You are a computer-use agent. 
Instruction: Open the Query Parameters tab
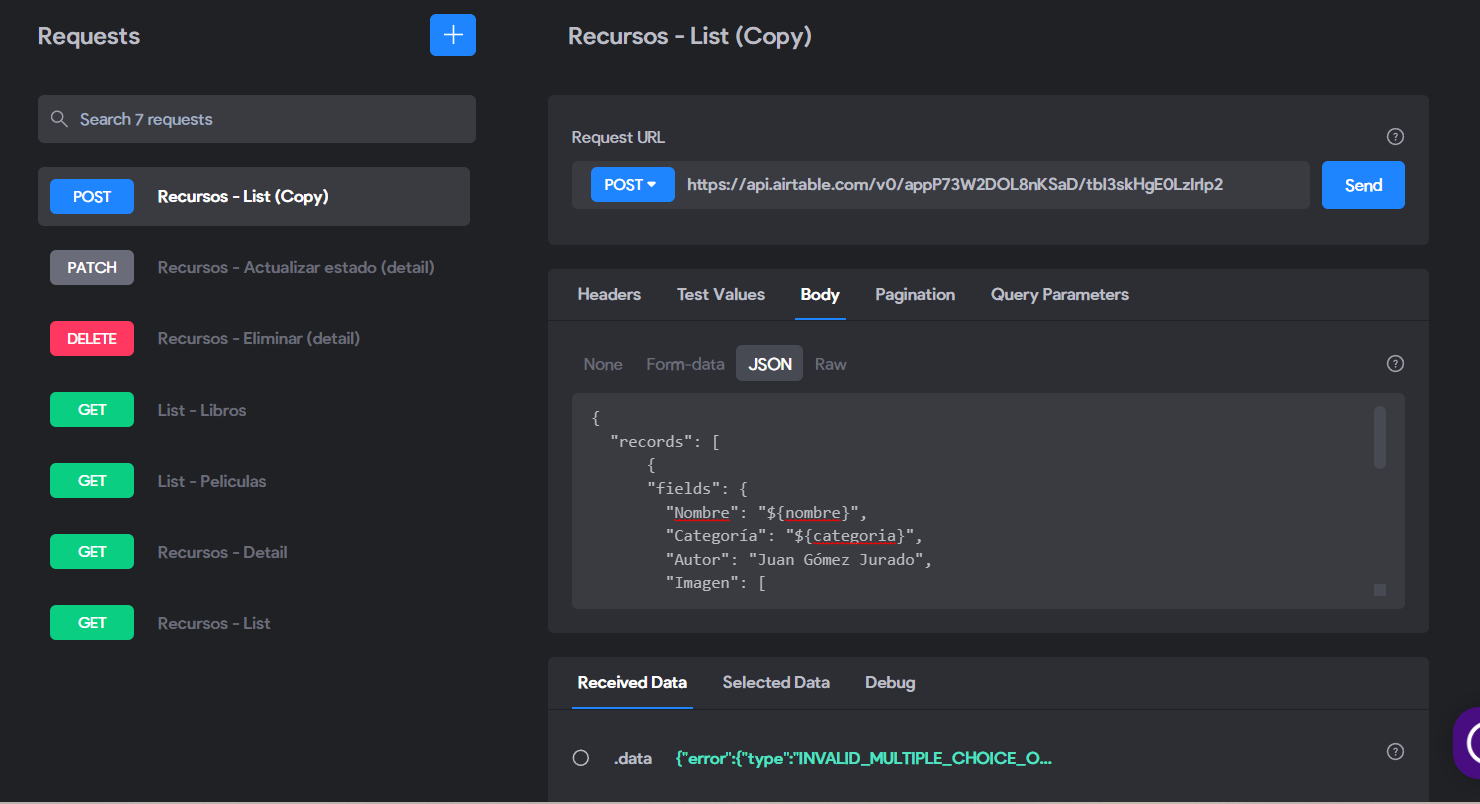1060,295
